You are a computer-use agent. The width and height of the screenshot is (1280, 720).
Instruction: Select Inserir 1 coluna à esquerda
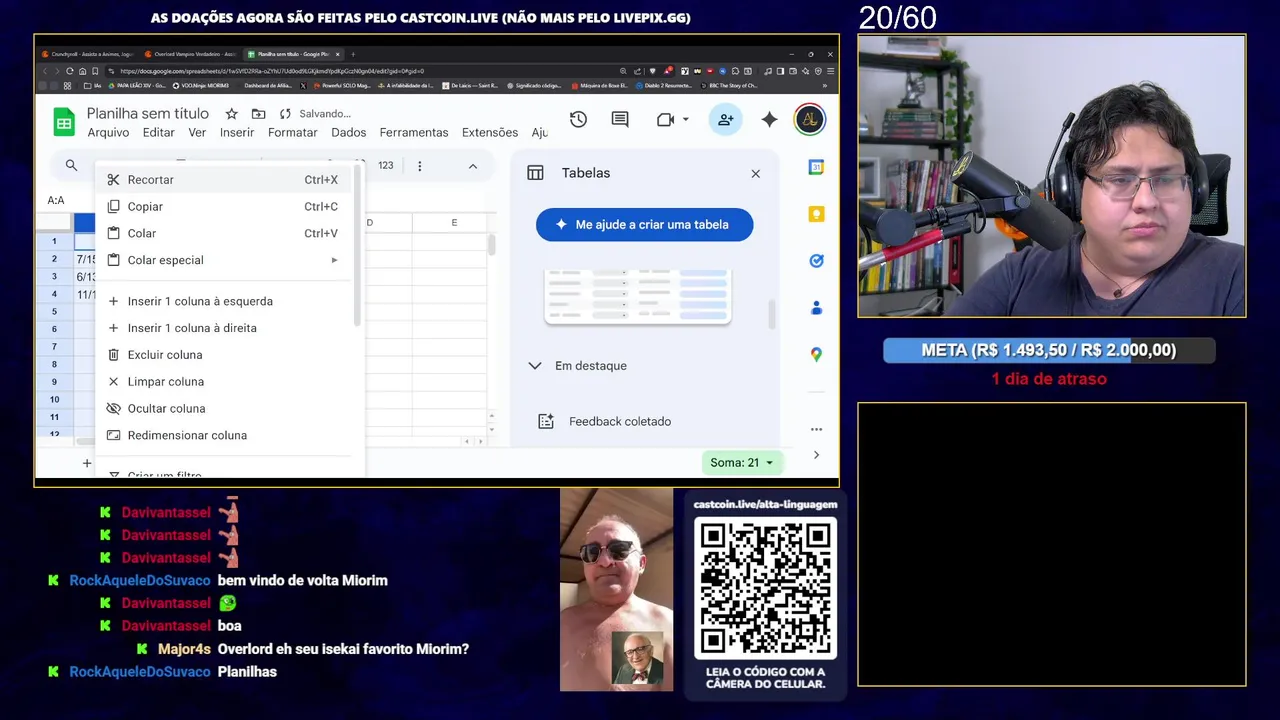[x=224, y=301]
